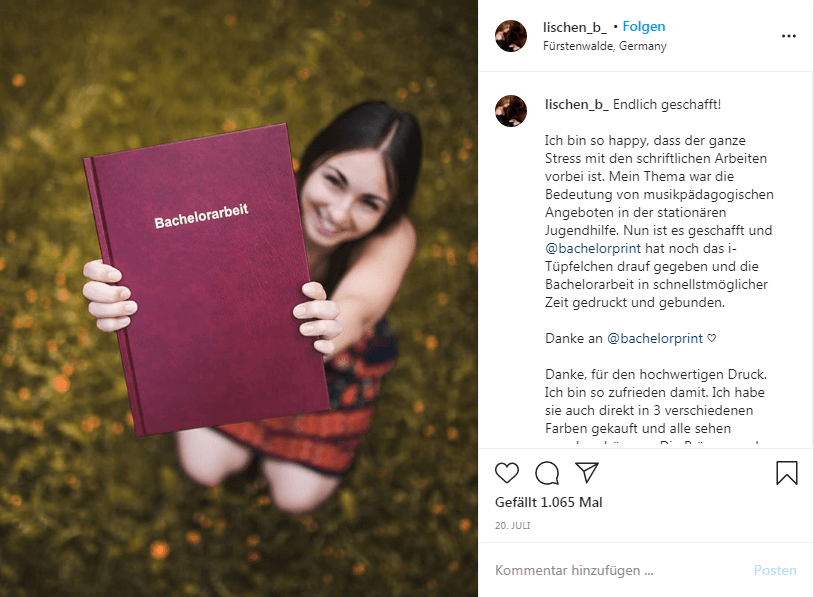The height and width of the screenshot is (597, 814).
Task: Click profile avatar beside the caption
Action: [x=511, y=111]
